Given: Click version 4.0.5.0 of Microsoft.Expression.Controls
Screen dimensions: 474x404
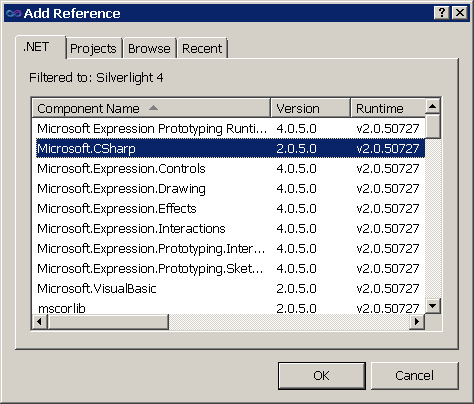Looking at the screenshot, I should click(296, 169).
